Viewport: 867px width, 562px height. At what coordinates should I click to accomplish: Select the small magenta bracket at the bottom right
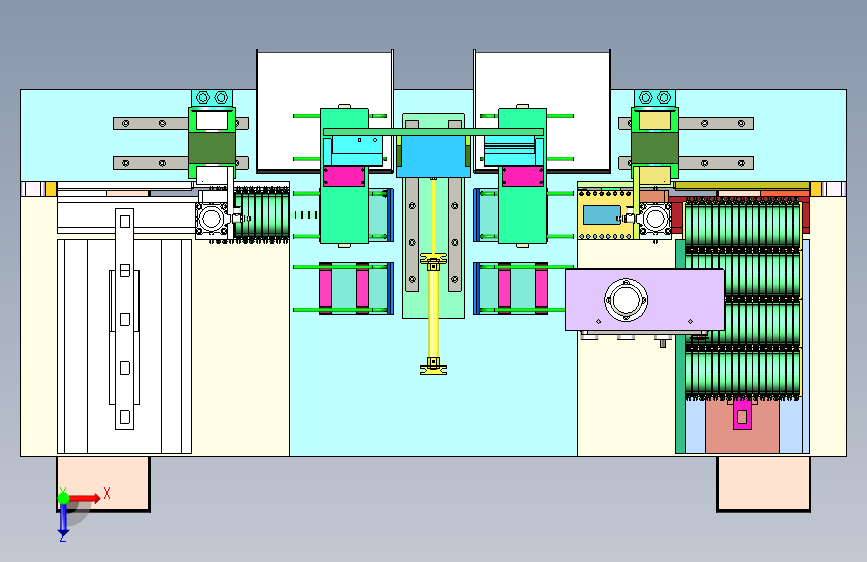[742, 415]
